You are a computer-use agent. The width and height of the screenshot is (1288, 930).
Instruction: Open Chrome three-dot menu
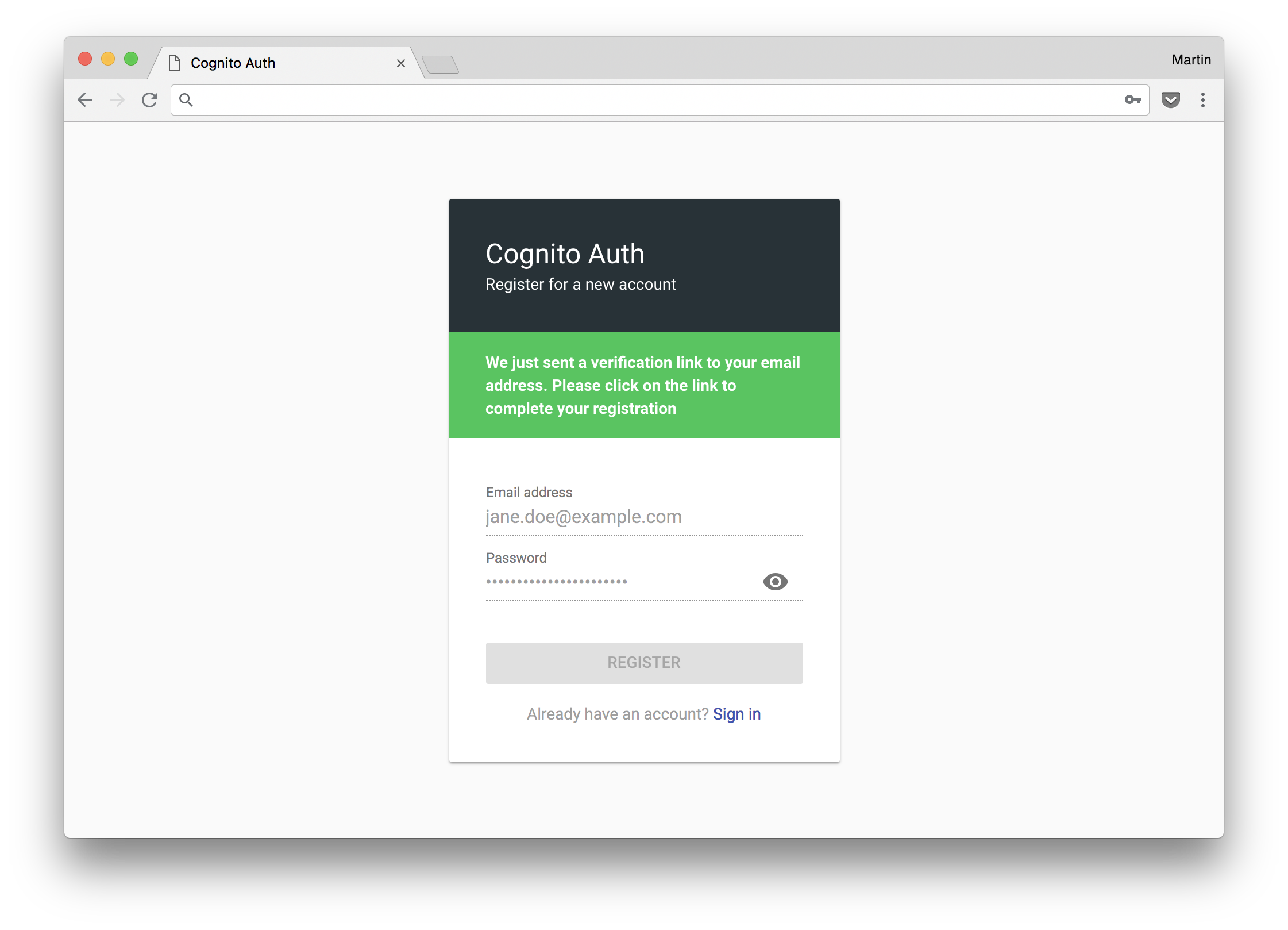click(1202, 100)
